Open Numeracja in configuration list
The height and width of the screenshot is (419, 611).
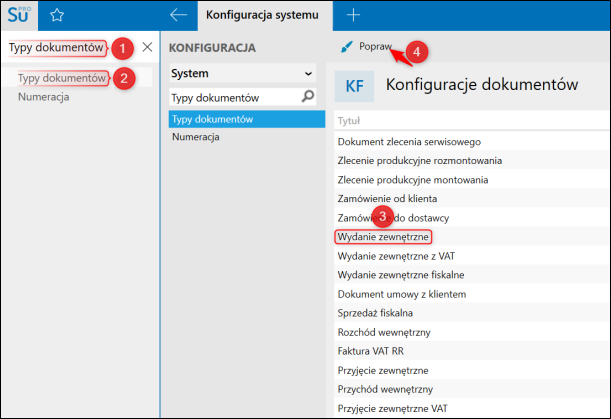coord(196,137)
